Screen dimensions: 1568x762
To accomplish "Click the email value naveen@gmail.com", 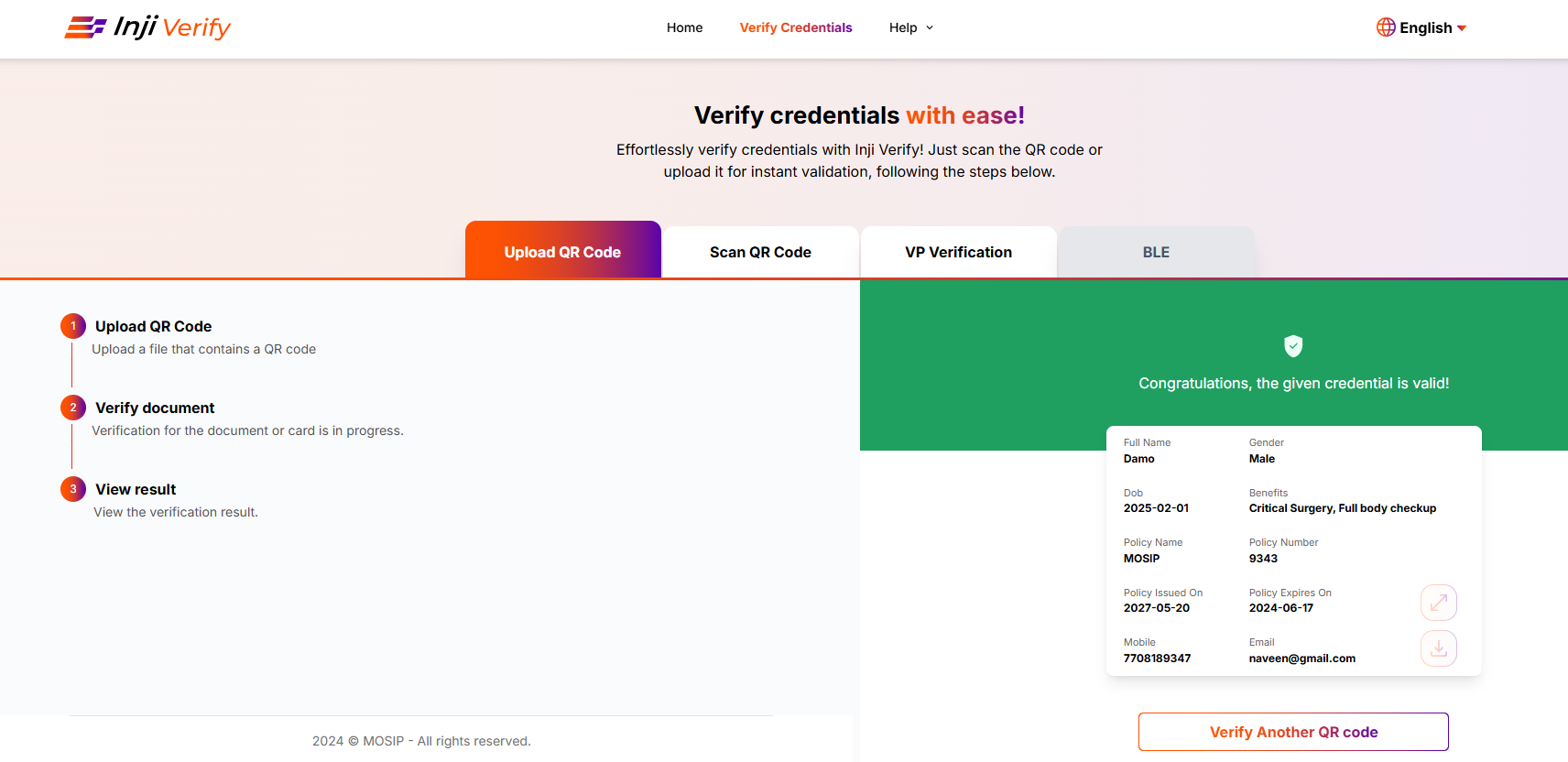I will click(1301, 659).
